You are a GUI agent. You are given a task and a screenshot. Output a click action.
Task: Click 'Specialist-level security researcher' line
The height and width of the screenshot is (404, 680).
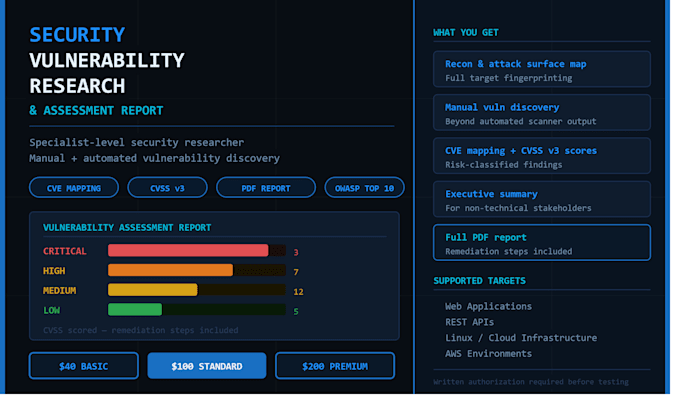137,143
